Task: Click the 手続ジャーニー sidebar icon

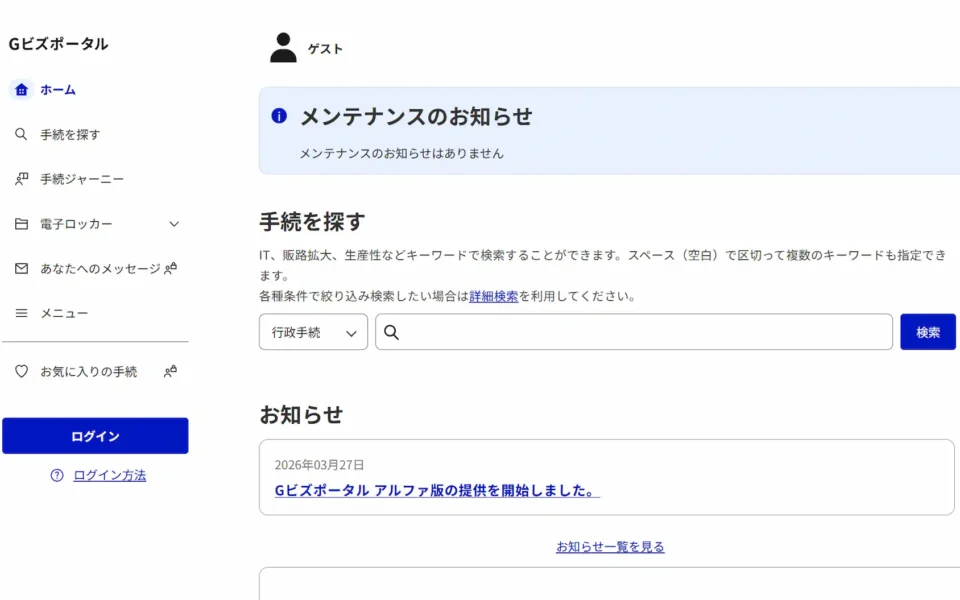Action: (x=21, y=180)
